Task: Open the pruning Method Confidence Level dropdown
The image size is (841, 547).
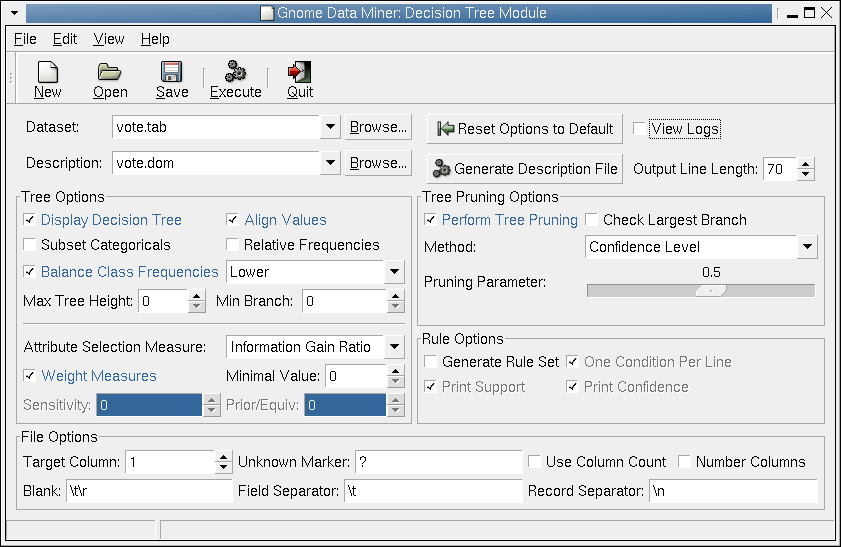Action: coord(807,247)
